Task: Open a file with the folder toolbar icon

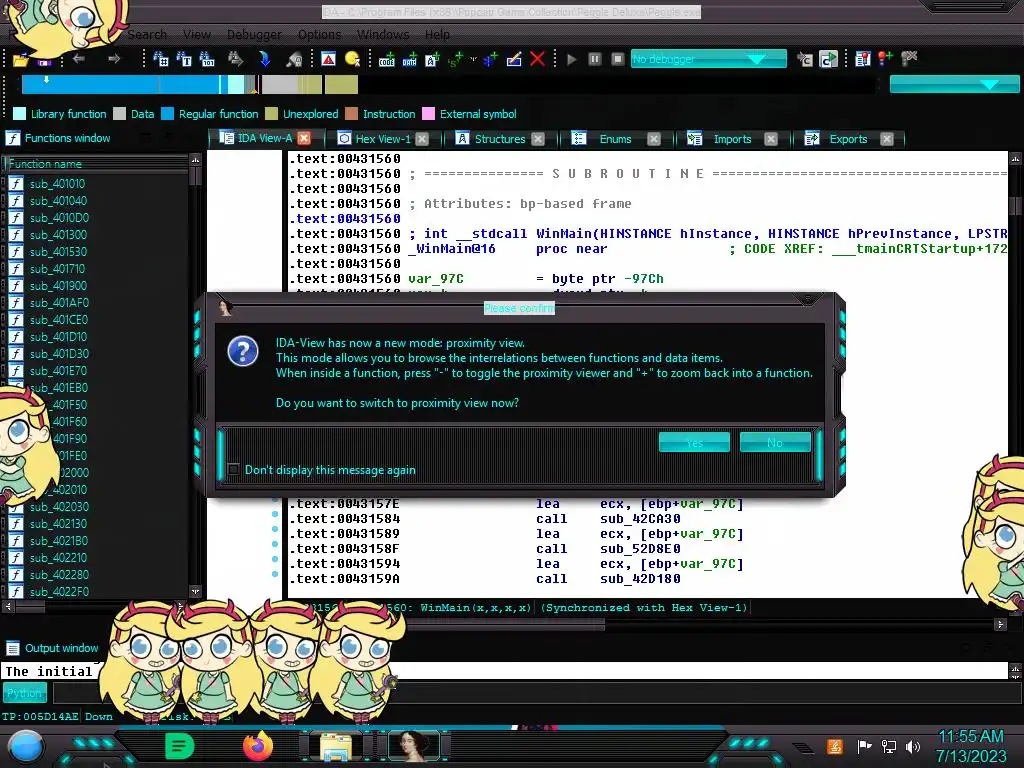Action: pyautogui.click(x=21, y=60)
